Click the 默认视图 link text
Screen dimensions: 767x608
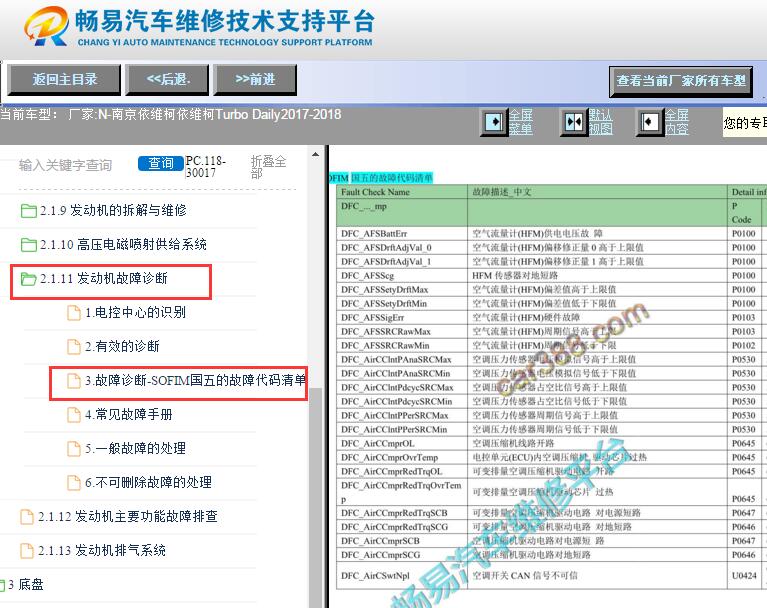(x=600, y=122)
